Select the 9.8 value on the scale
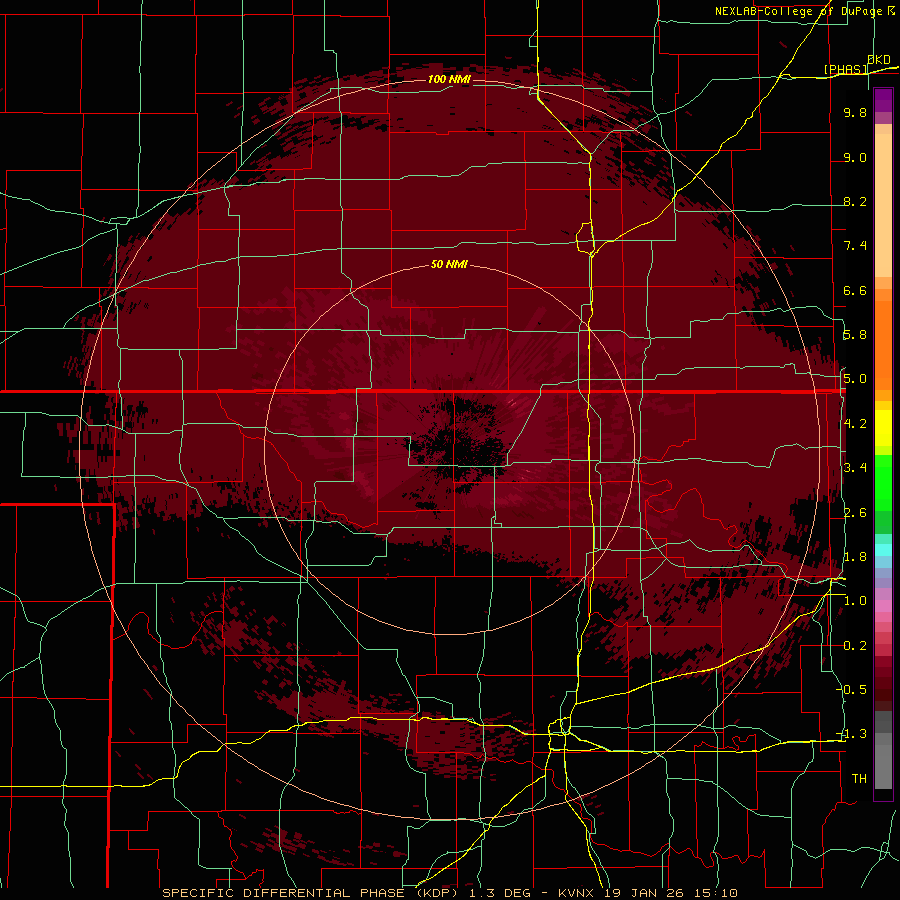Screen dimensions: 900x900 point(855,112)
